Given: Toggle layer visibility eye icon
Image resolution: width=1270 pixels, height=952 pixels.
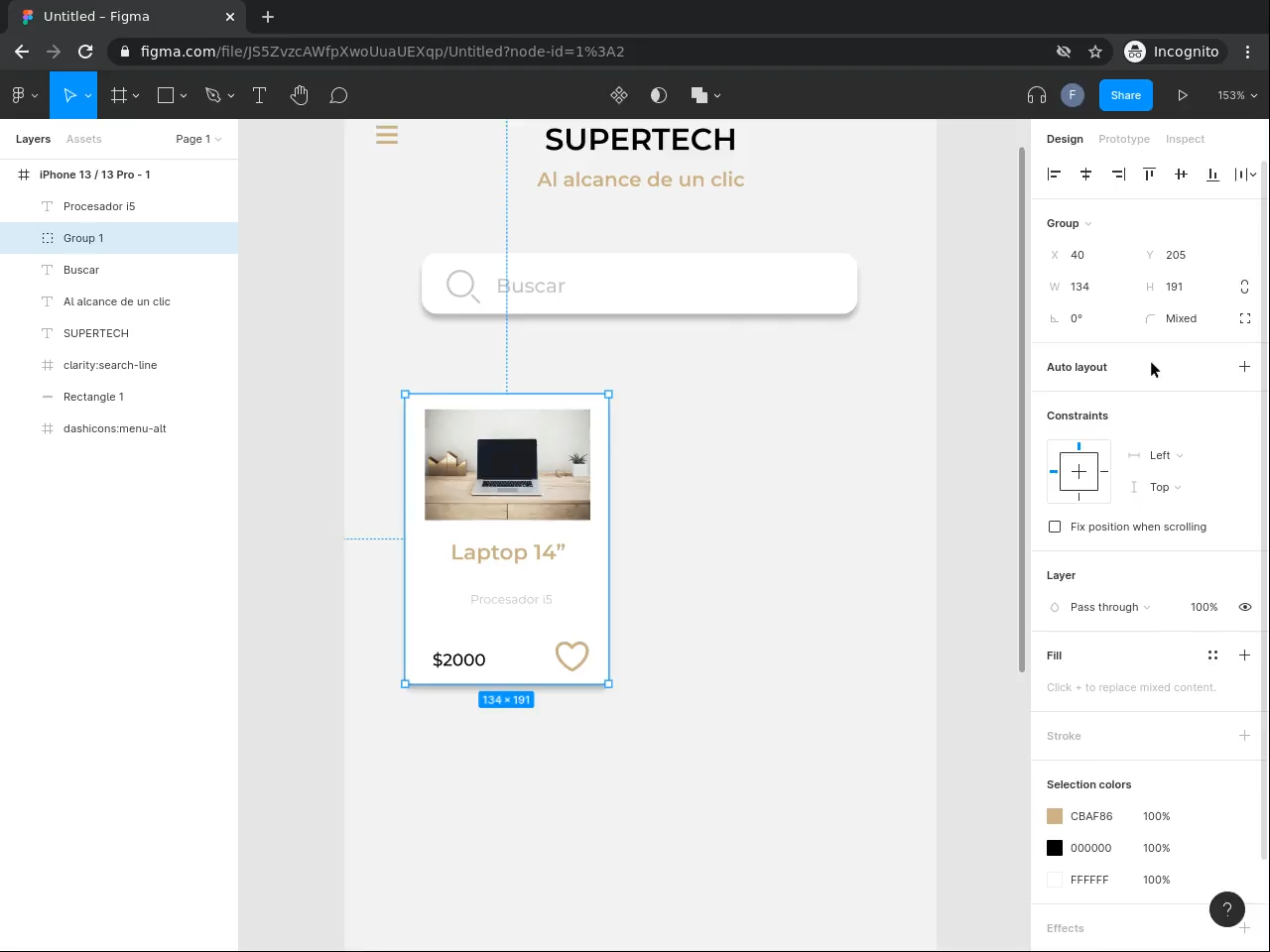Looking at the screenshot, I should [x=1245, y=607].
